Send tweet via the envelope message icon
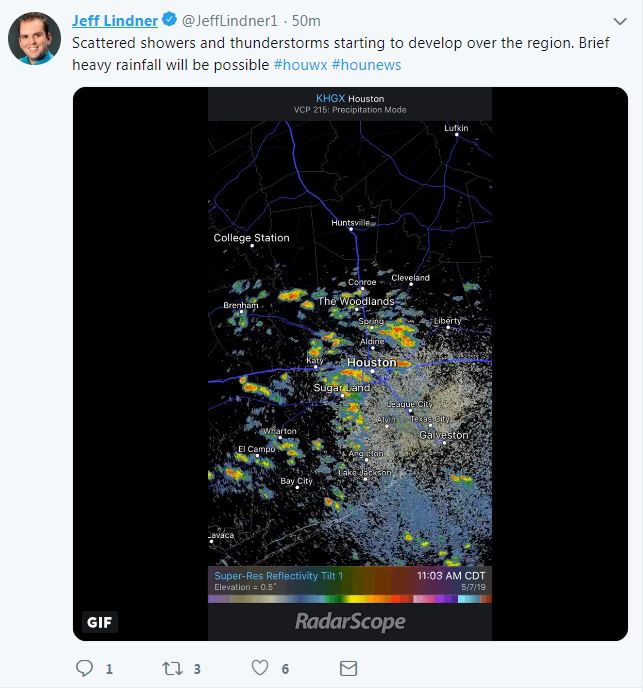 pos(348,668)
